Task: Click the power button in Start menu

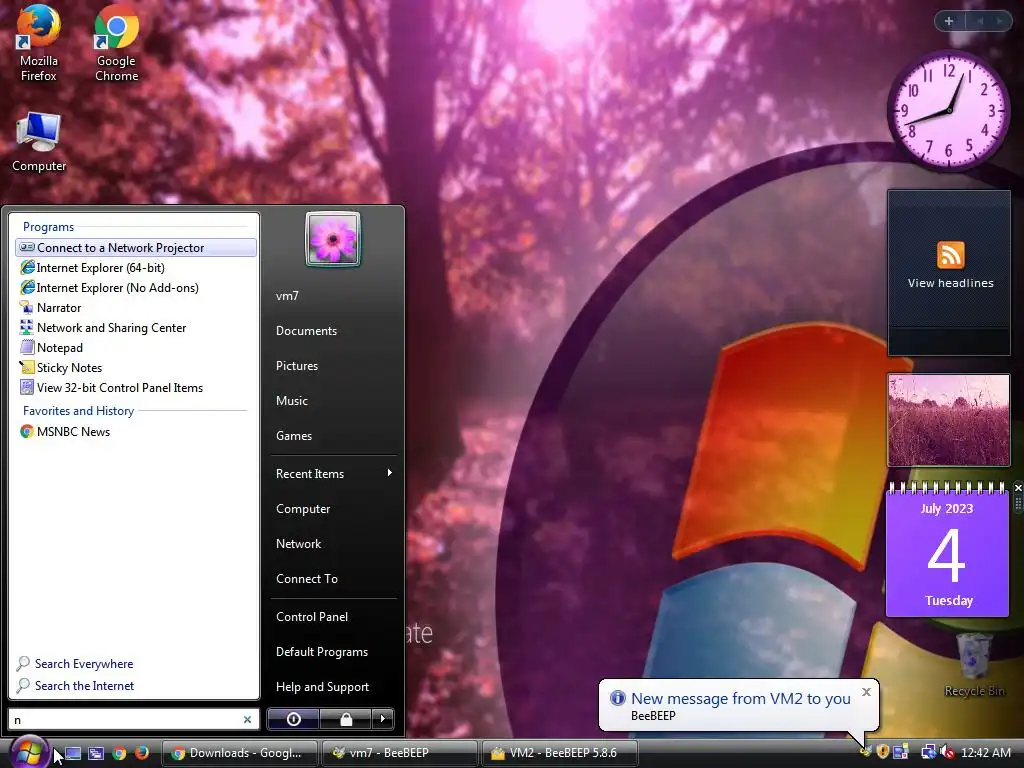Action: pos(293,719)
